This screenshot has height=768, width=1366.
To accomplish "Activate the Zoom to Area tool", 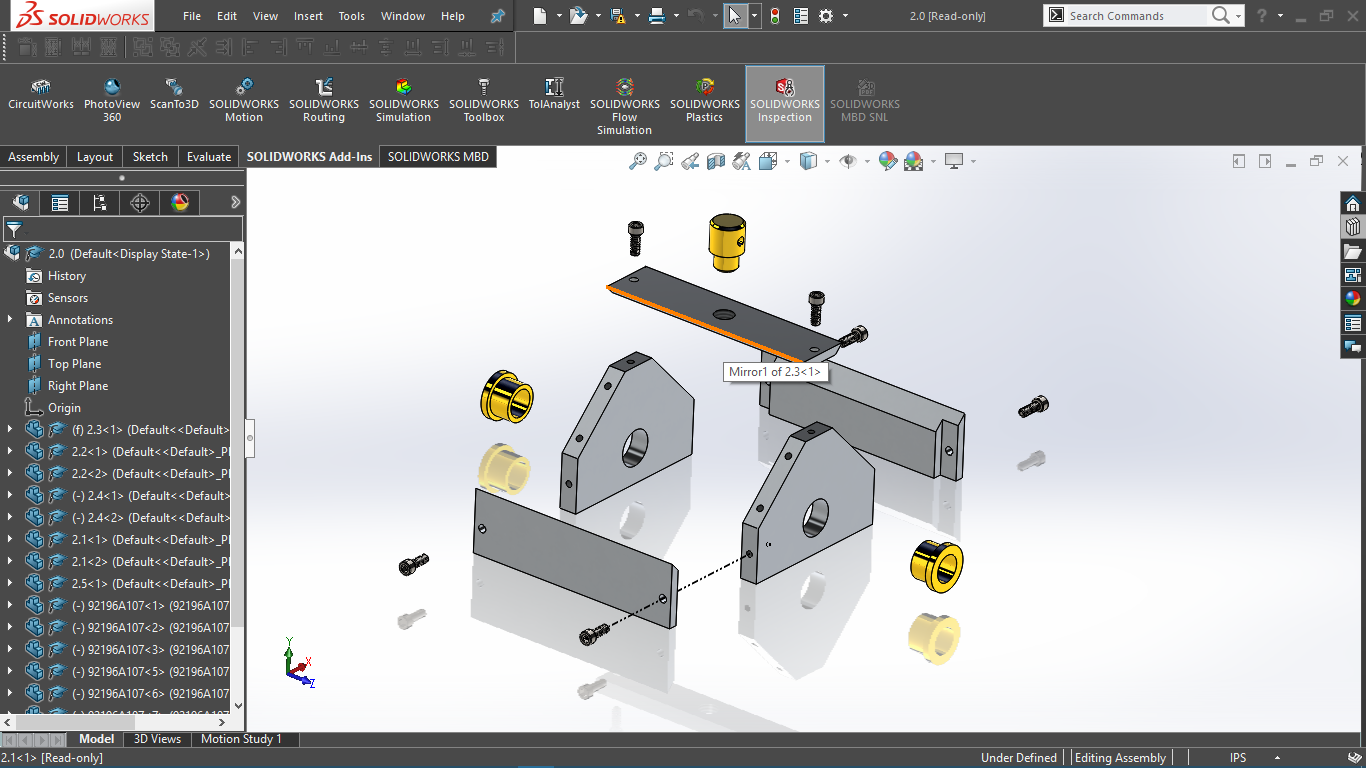I will tap(663, 161).
